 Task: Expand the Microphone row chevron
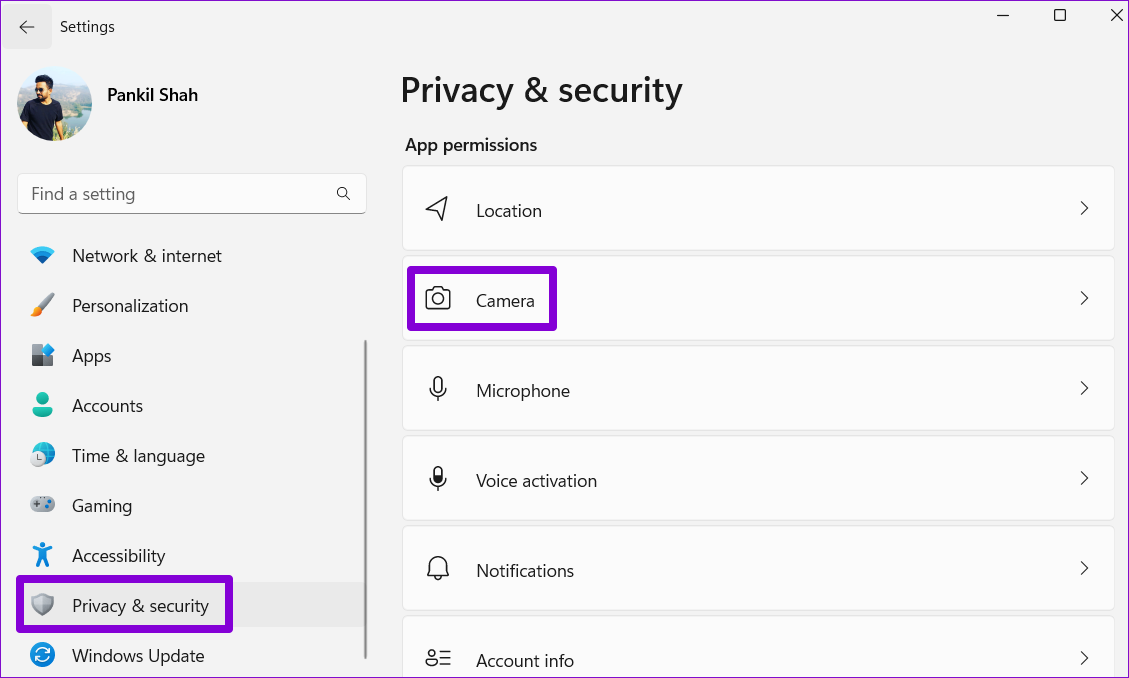pyautogui.click(x=1084, y=389)
